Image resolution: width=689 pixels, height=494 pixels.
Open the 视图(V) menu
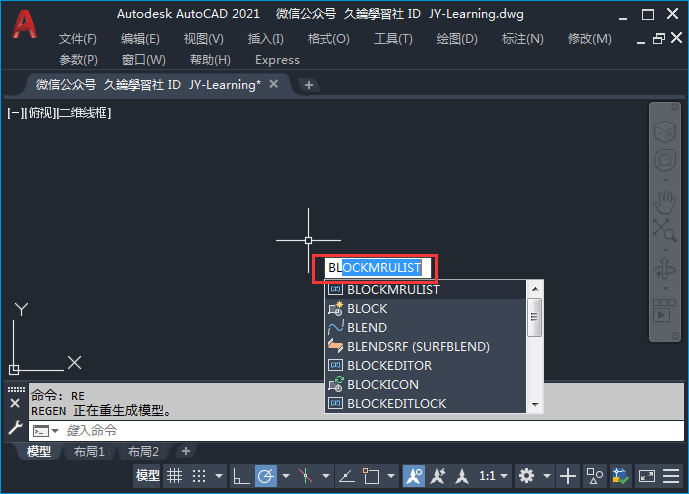[203, 39]
